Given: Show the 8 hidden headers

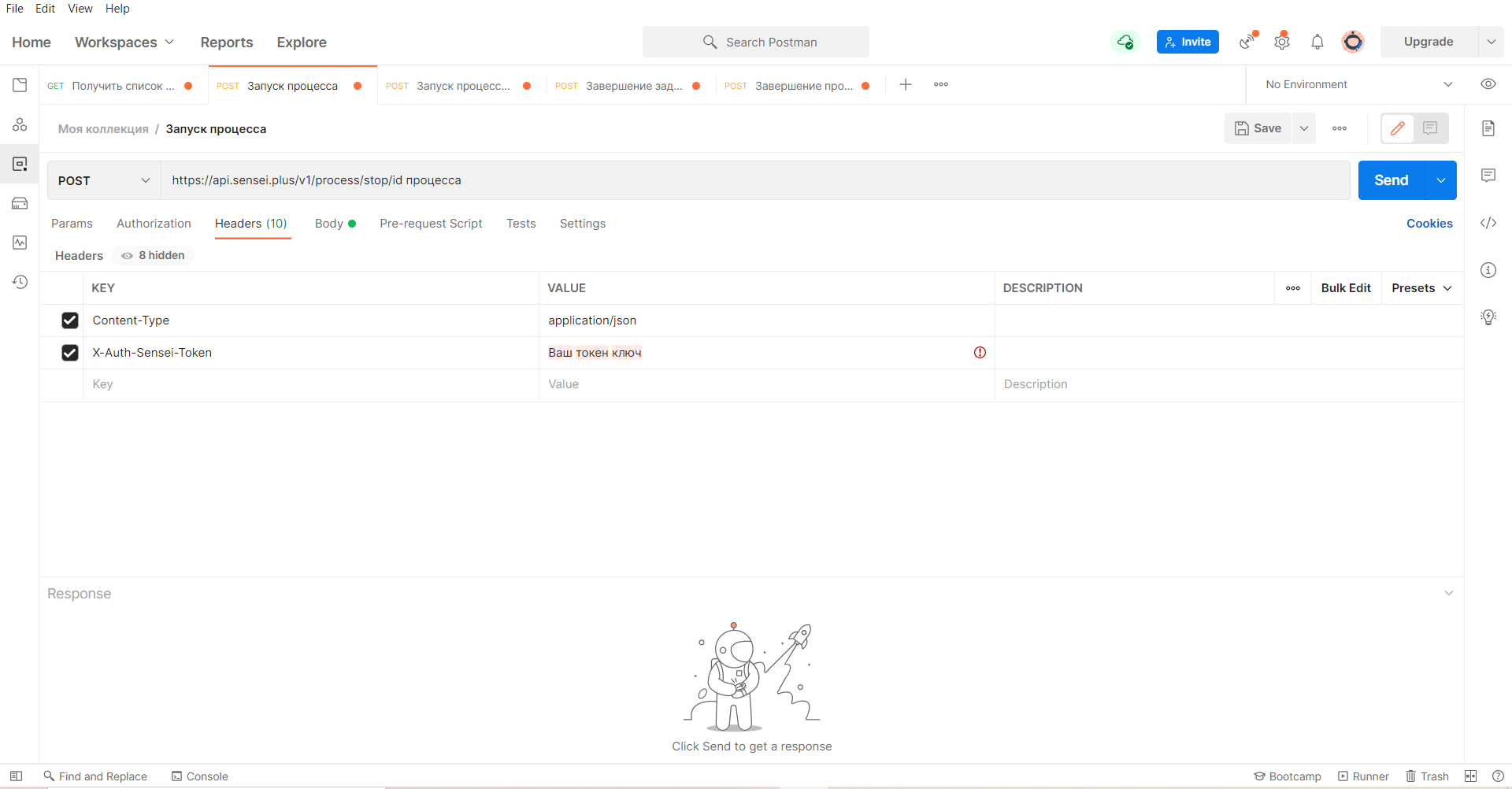Looking at the screenshot, I should (153, 255).
